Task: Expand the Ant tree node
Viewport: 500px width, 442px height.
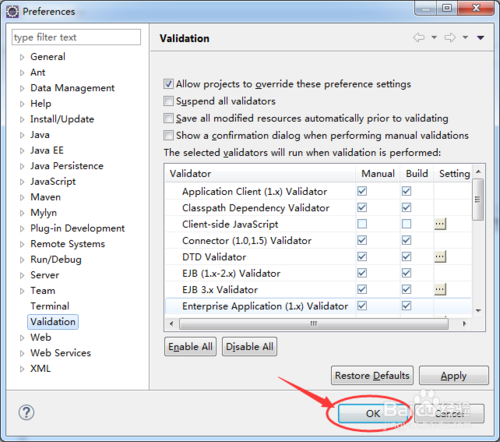Action: click(22, 73)
